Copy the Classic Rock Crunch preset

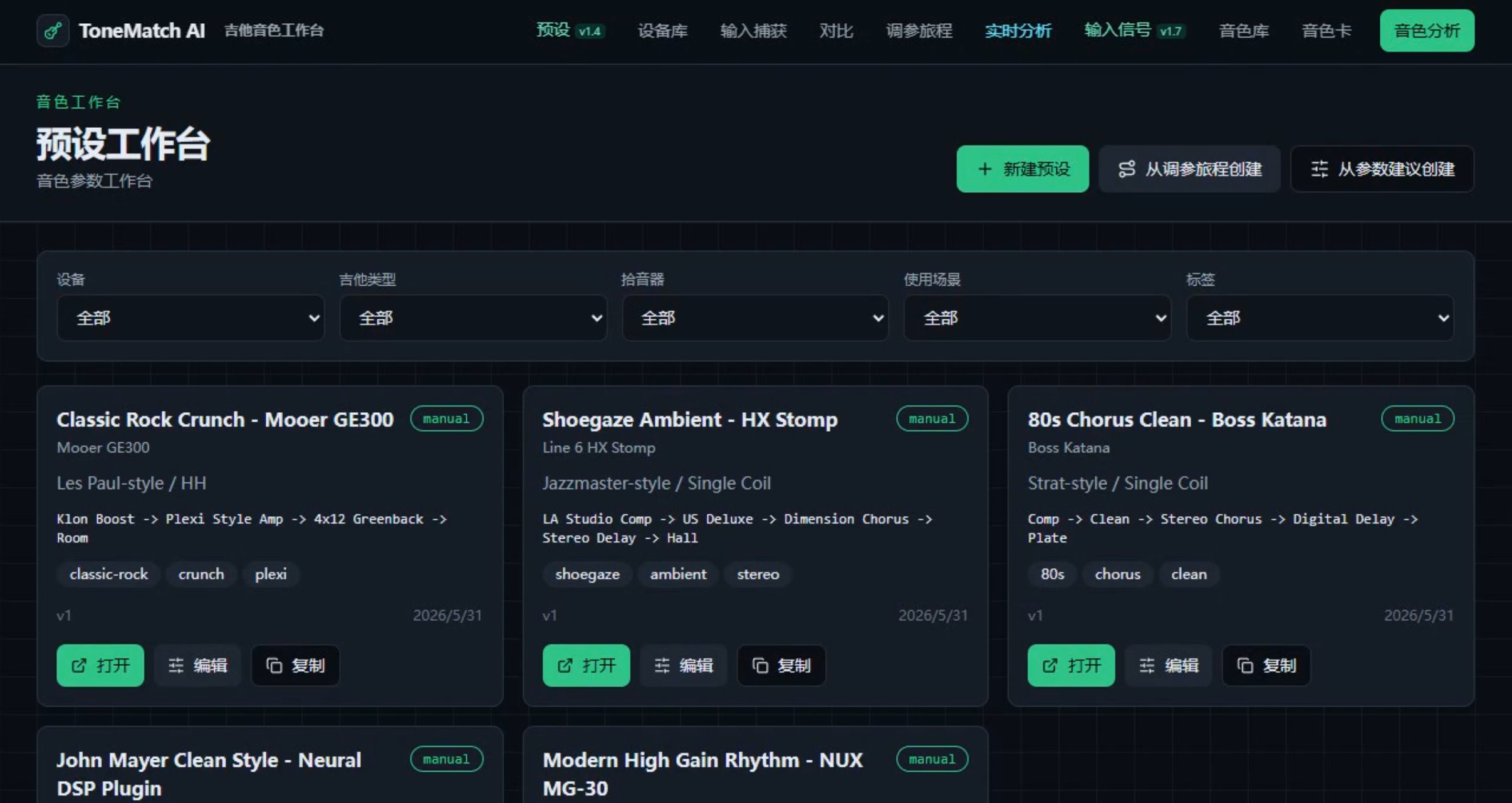pyautogui.click(x=296, y=665)
